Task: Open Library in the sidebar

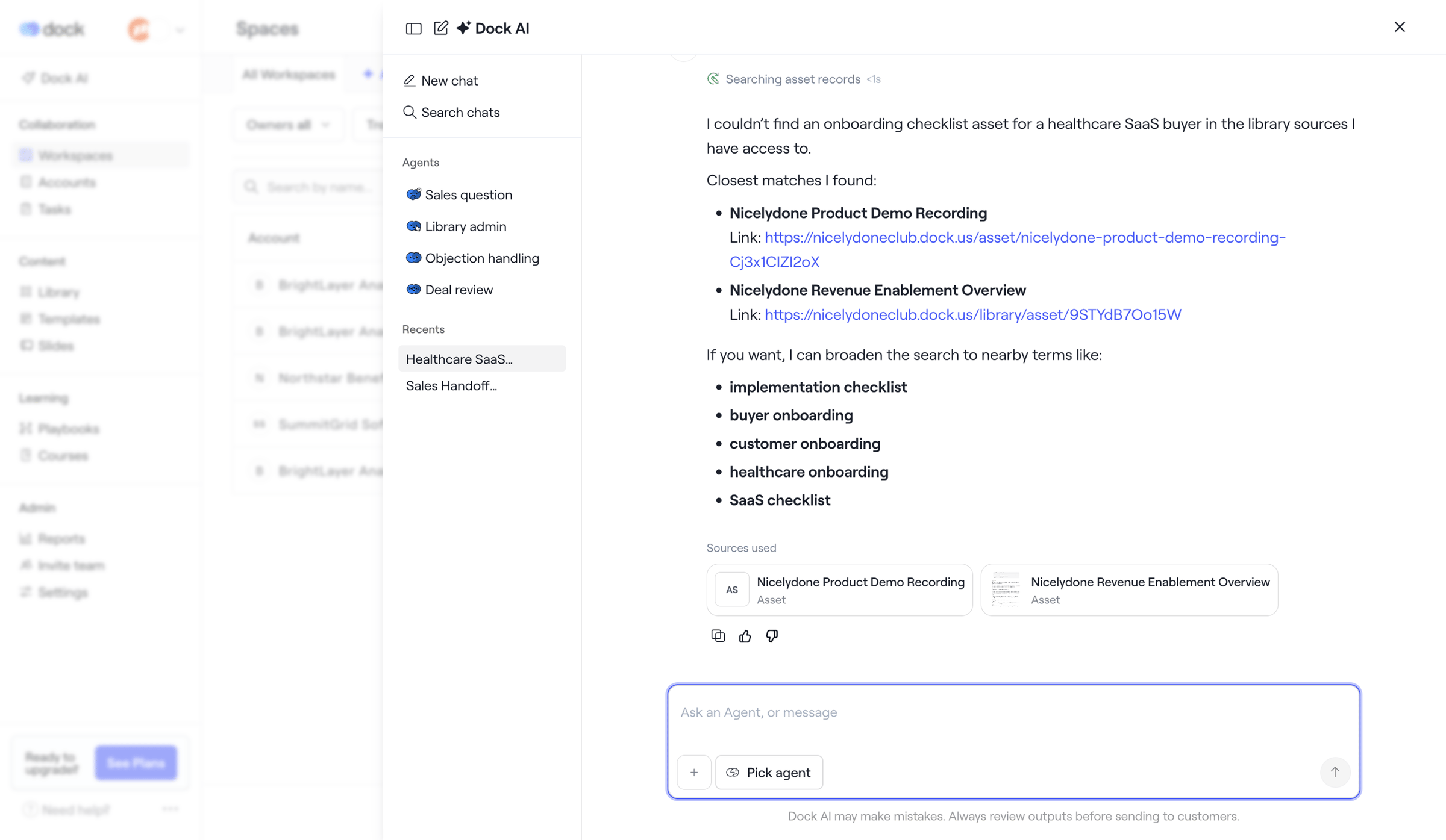Action: pyautogui.click(x=100, y=292)
